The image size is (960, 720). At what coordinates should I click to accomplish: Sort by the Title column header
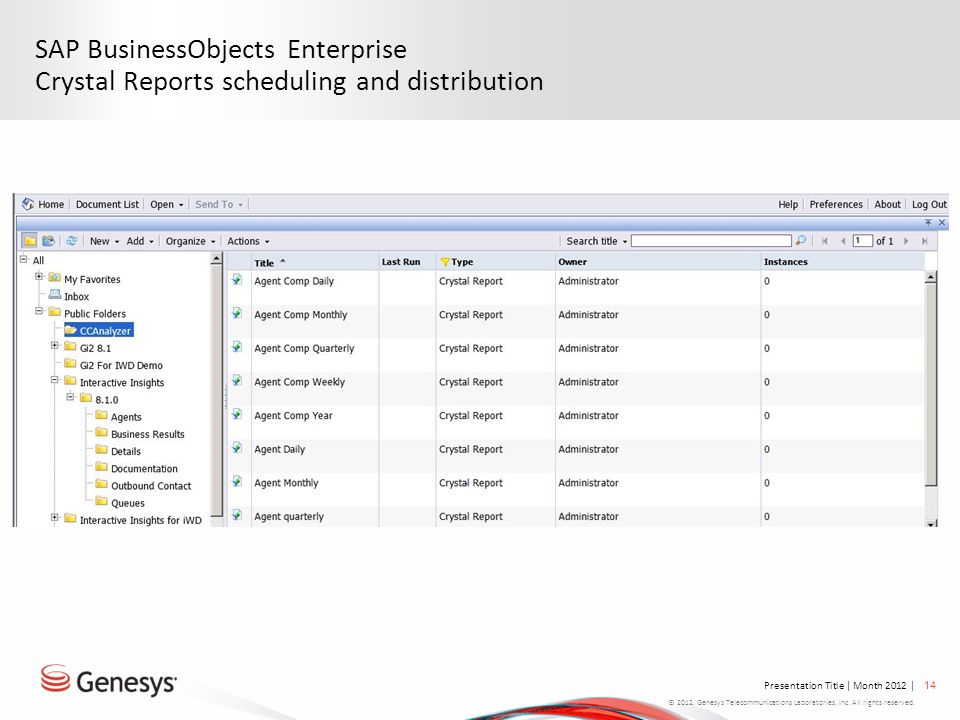point(264,263)
